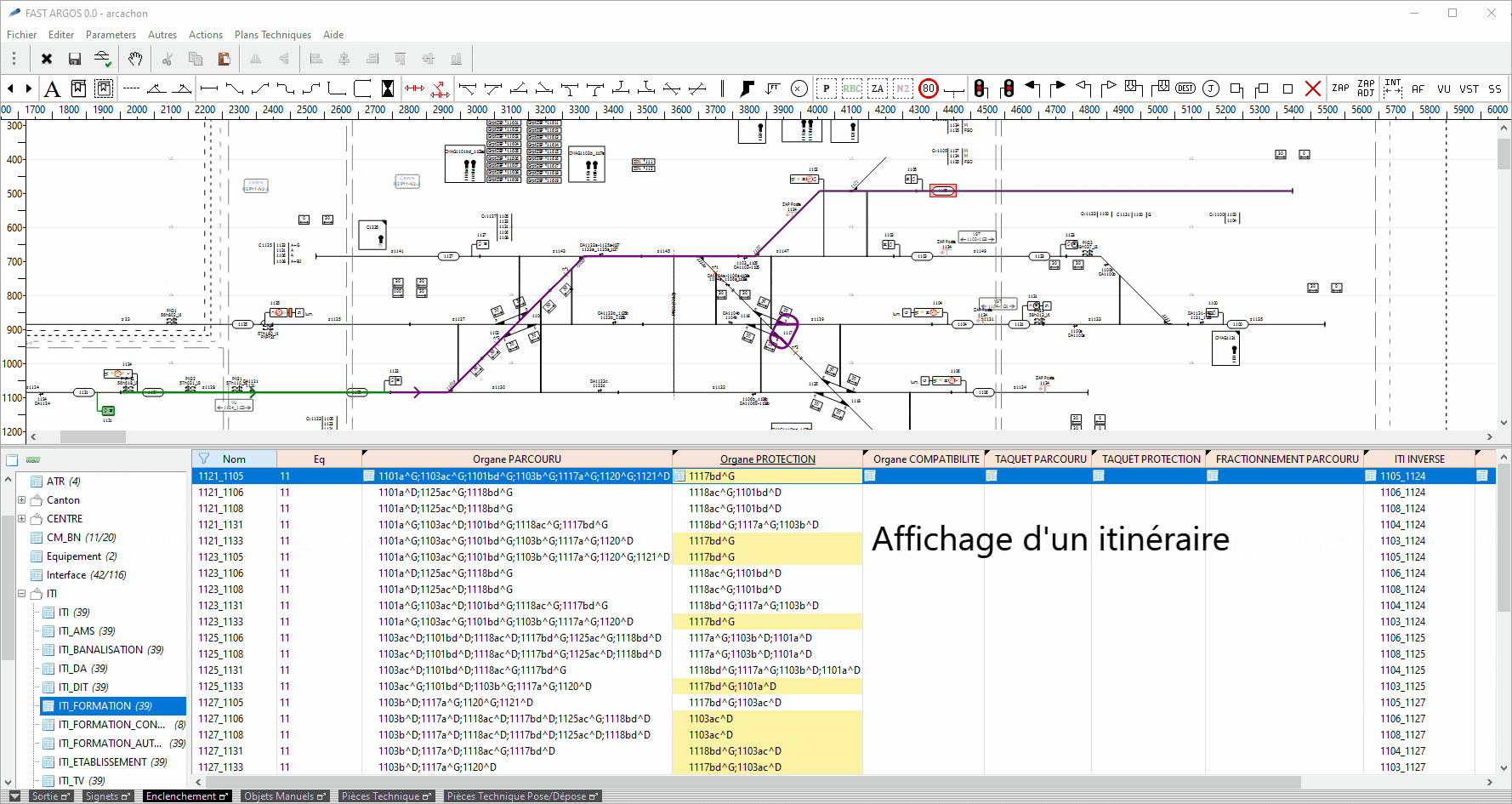1512x804 pixels.
Task: Click the red X delete icon
Action: tap(1313, 88)
